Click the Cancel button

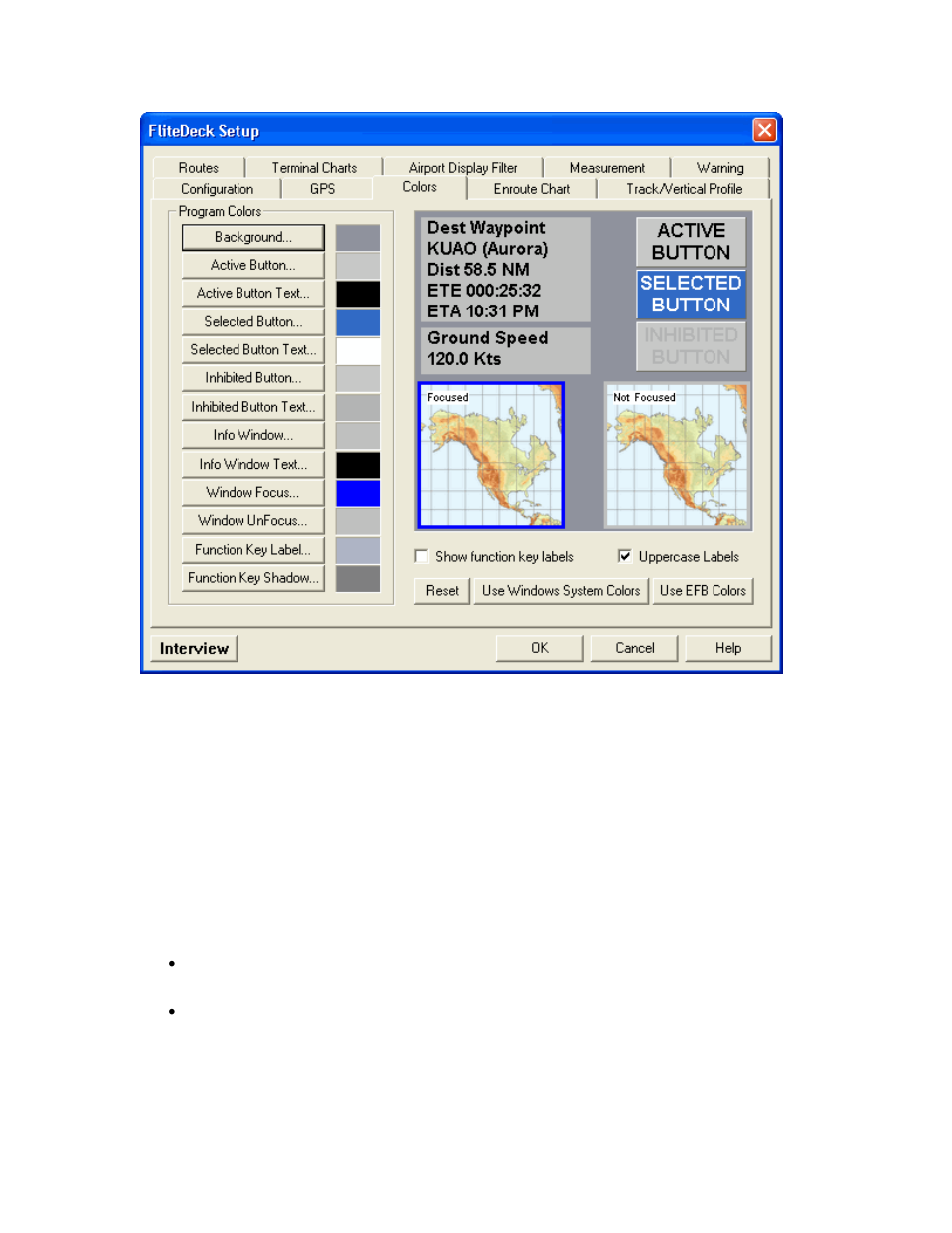click(635, 648)
